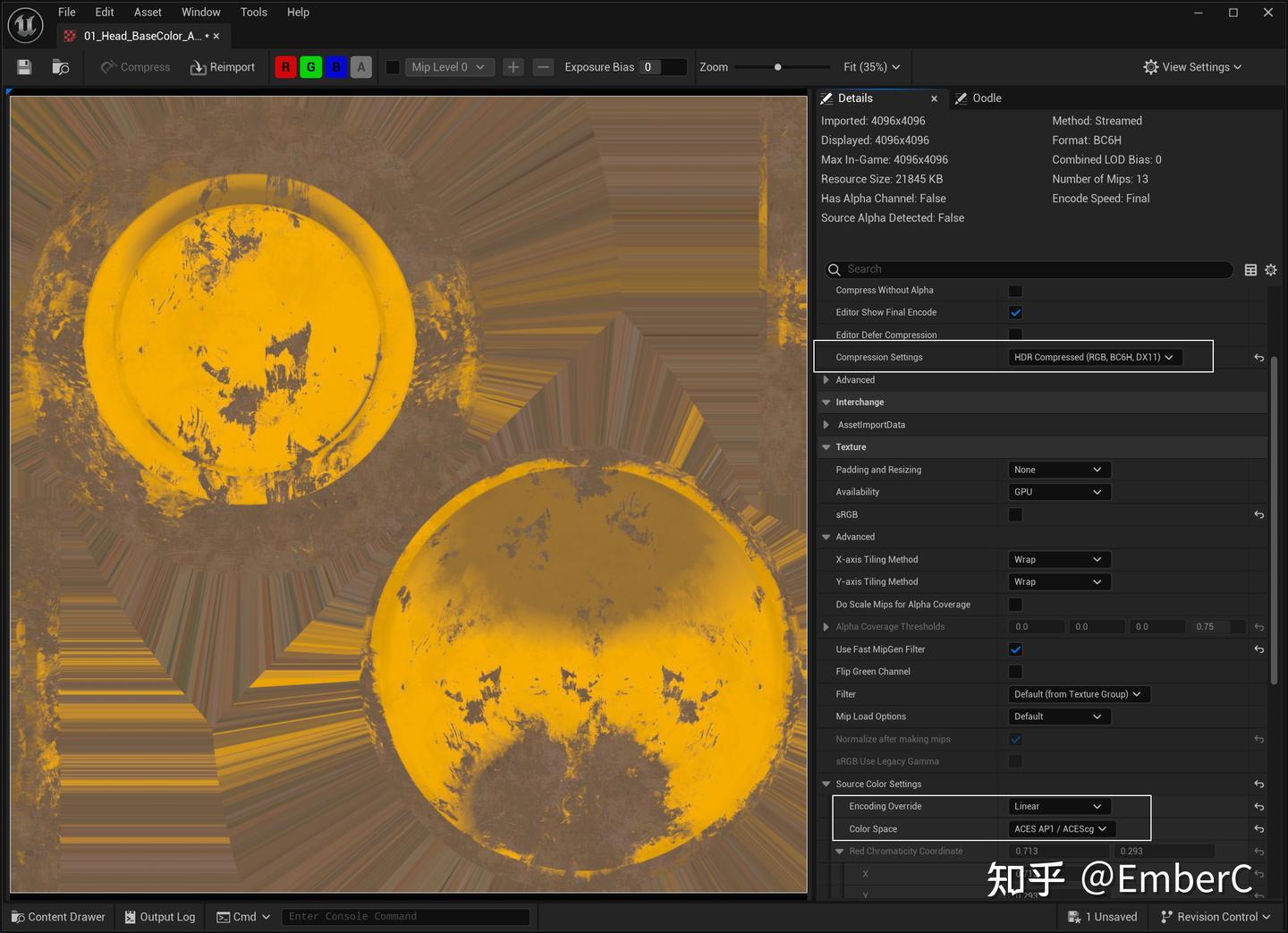1288x933 pixels.
Task: Browse to asset in Content Browser icon
Action: point(61,67)
